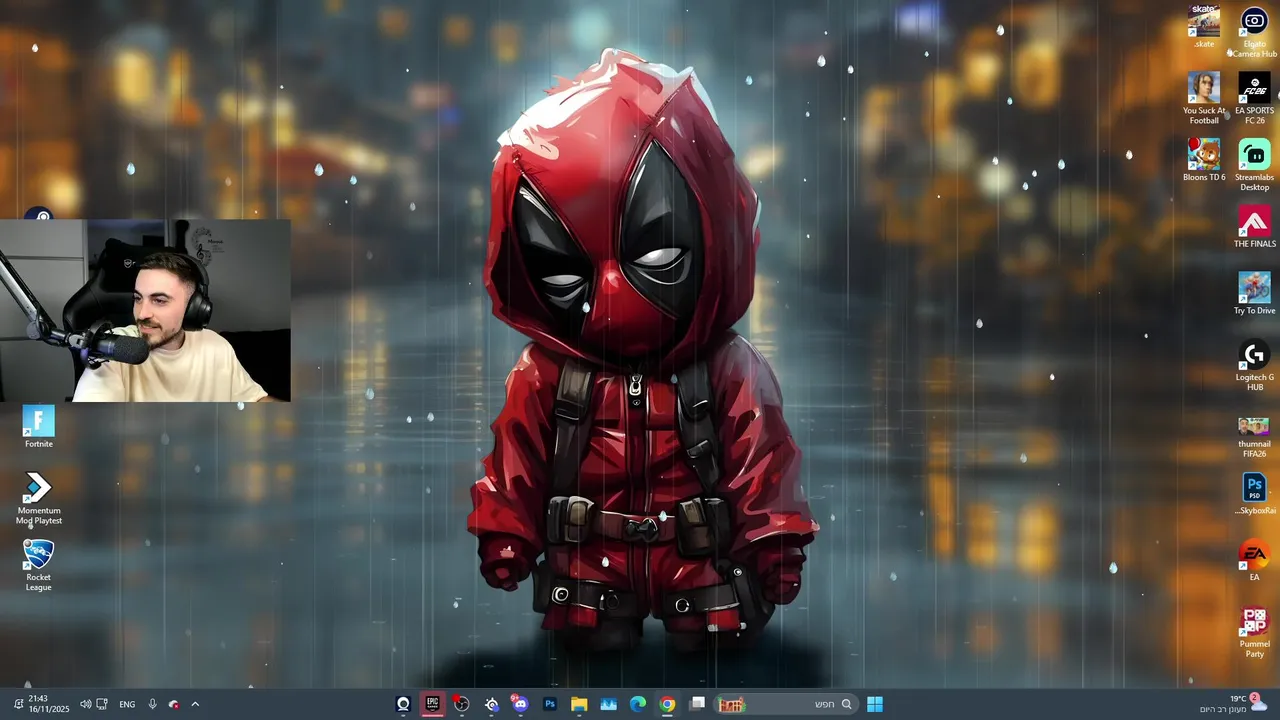Click the microphone tray icon
The image size is (1280, 720).
coord(152,704)
